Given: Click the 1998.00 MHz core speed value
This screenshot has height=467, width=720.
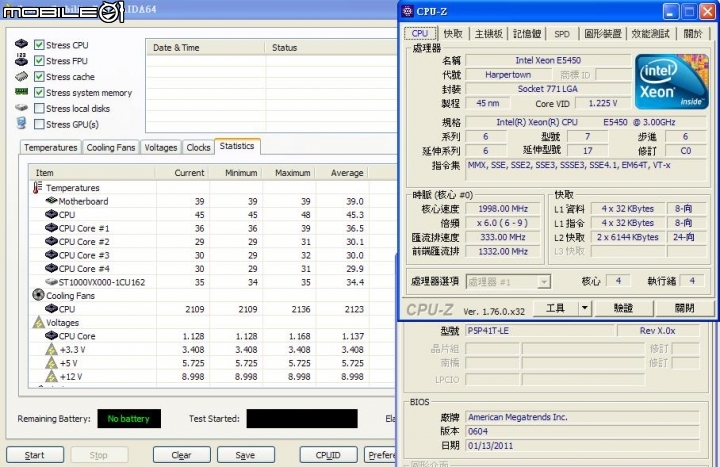Looking at the screenshot, I should [x=503, y=208].
